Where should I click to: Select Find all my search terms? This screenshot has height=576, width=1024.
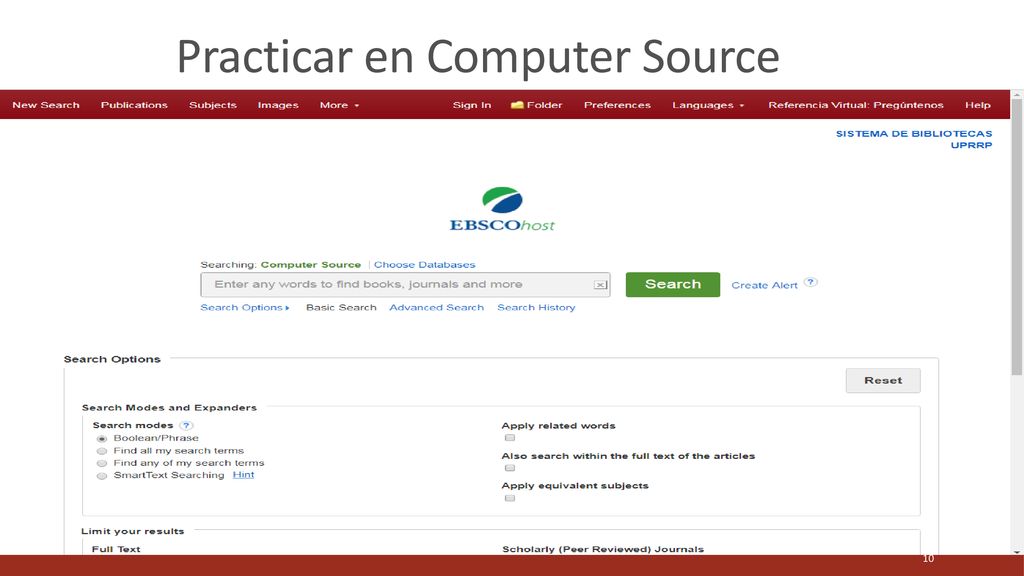[x=102, y=451]
